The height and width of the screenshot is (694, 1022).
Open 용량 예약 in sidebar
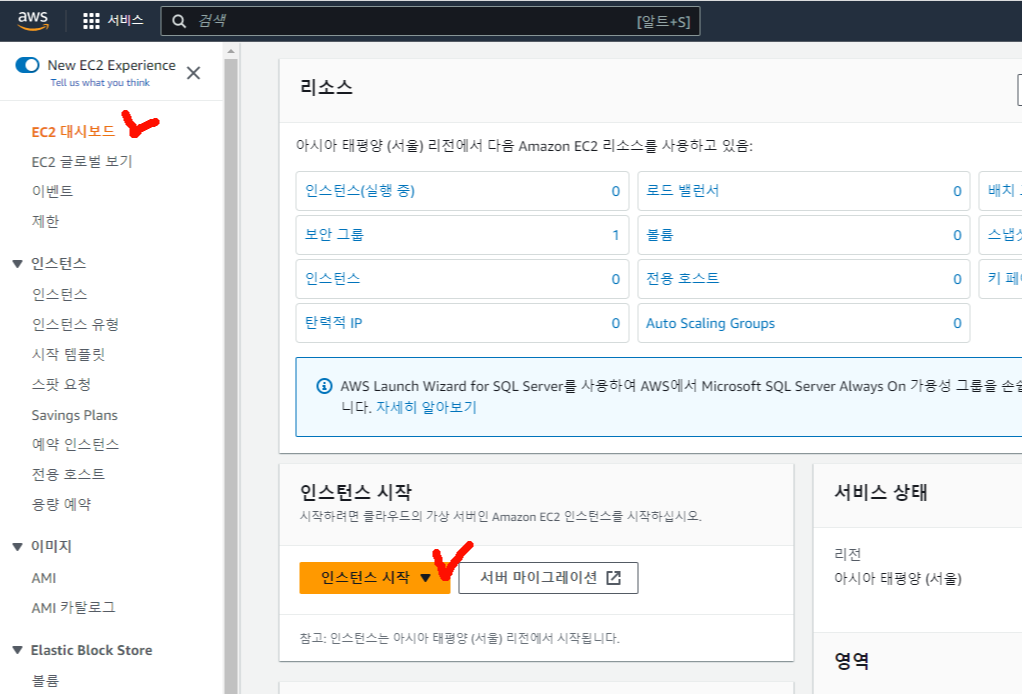click(61, 504)
